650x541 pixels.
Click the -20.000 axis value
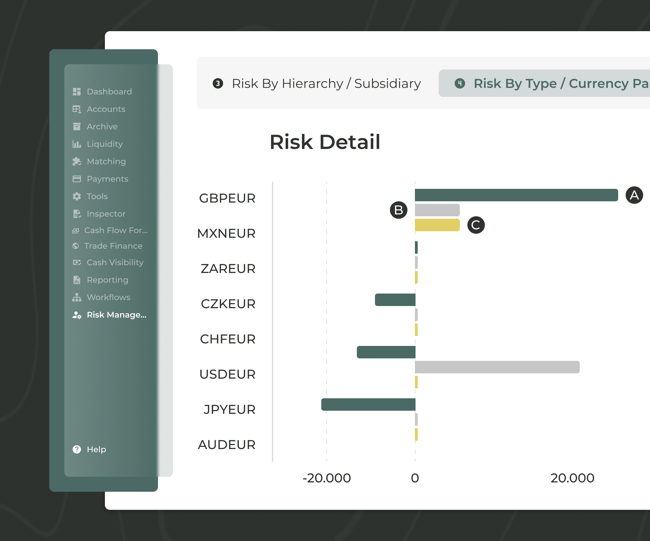(327, 478)
